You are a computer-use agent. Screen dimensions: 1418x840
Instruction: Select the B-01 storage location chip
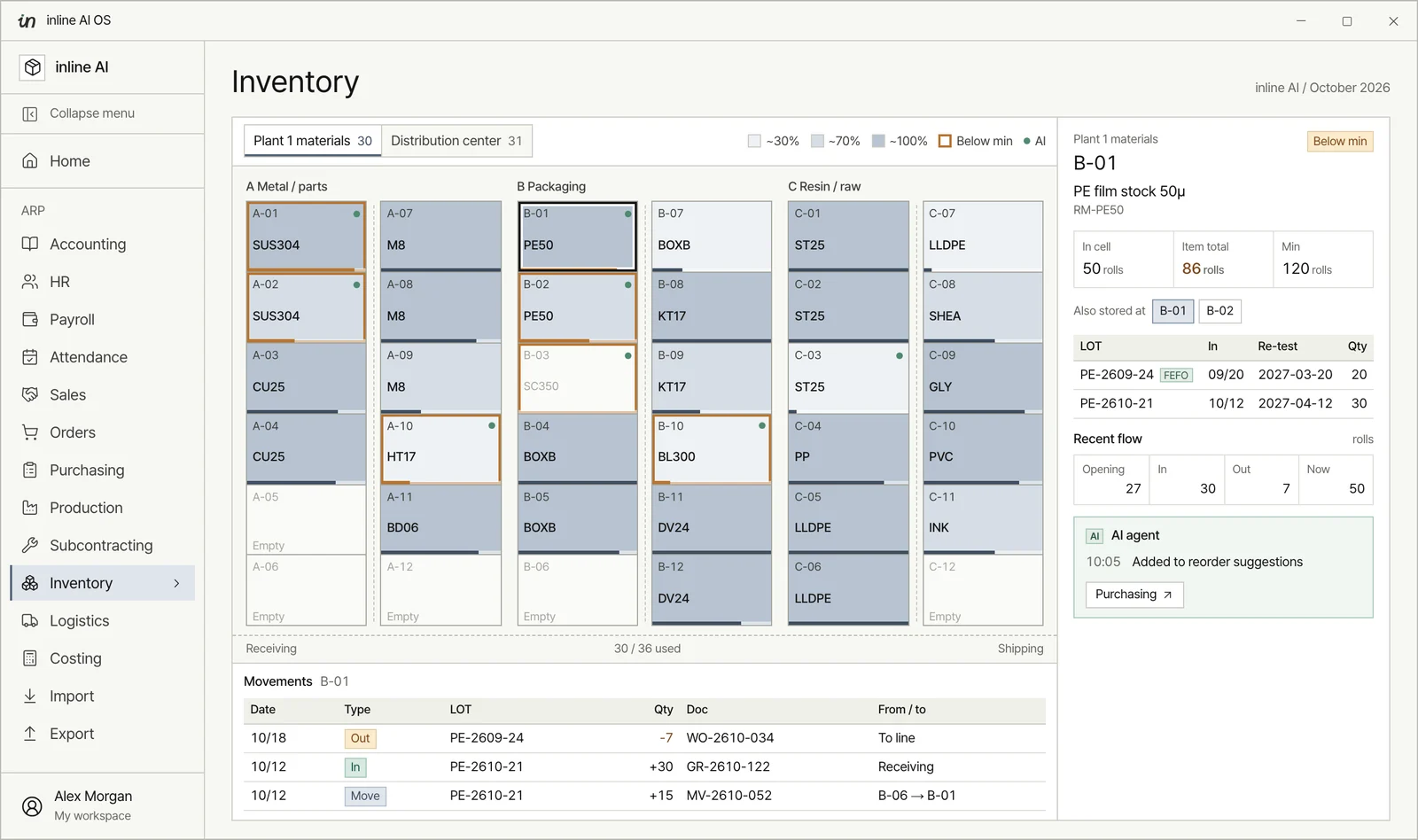coord(1173,311)
